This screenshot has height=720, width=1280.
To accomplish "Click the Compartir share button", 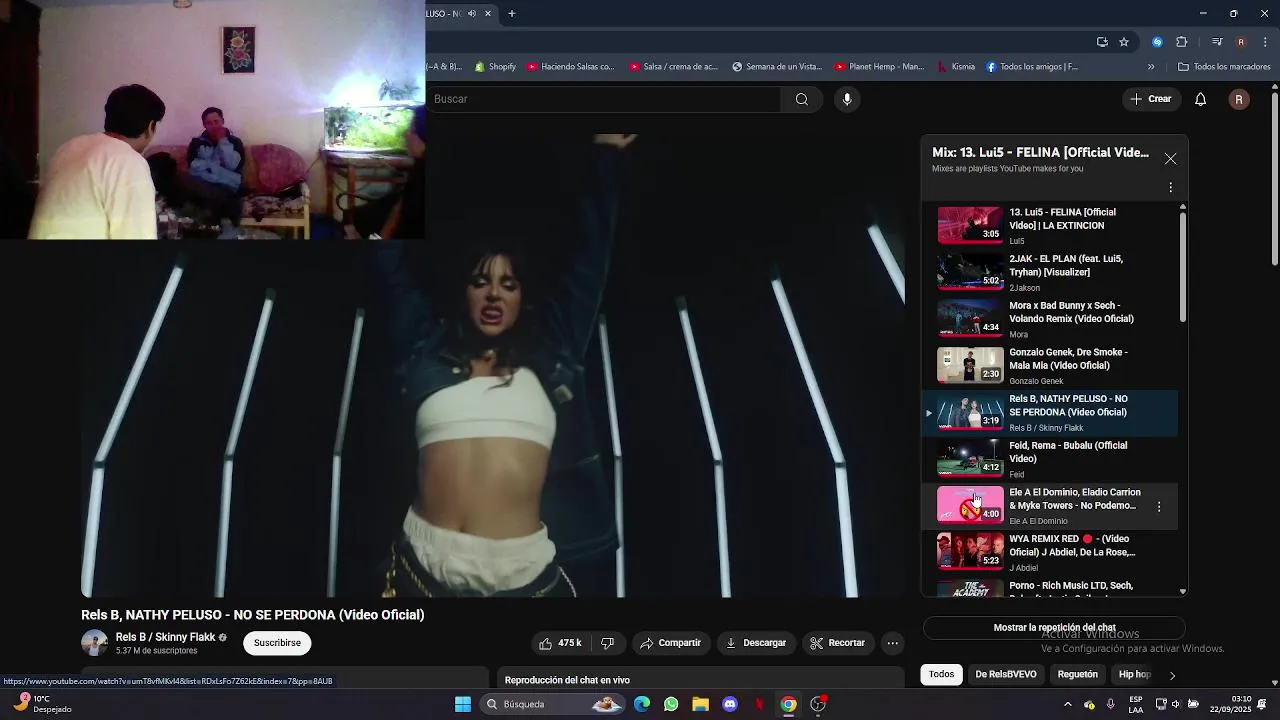I will coord(671,643).
